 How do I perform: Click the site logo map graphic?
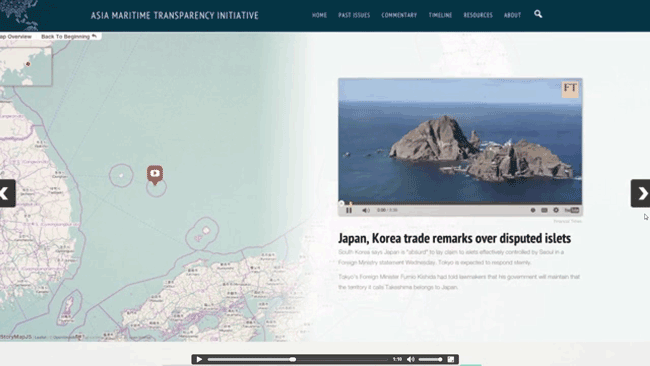click(x=20, y=15)
